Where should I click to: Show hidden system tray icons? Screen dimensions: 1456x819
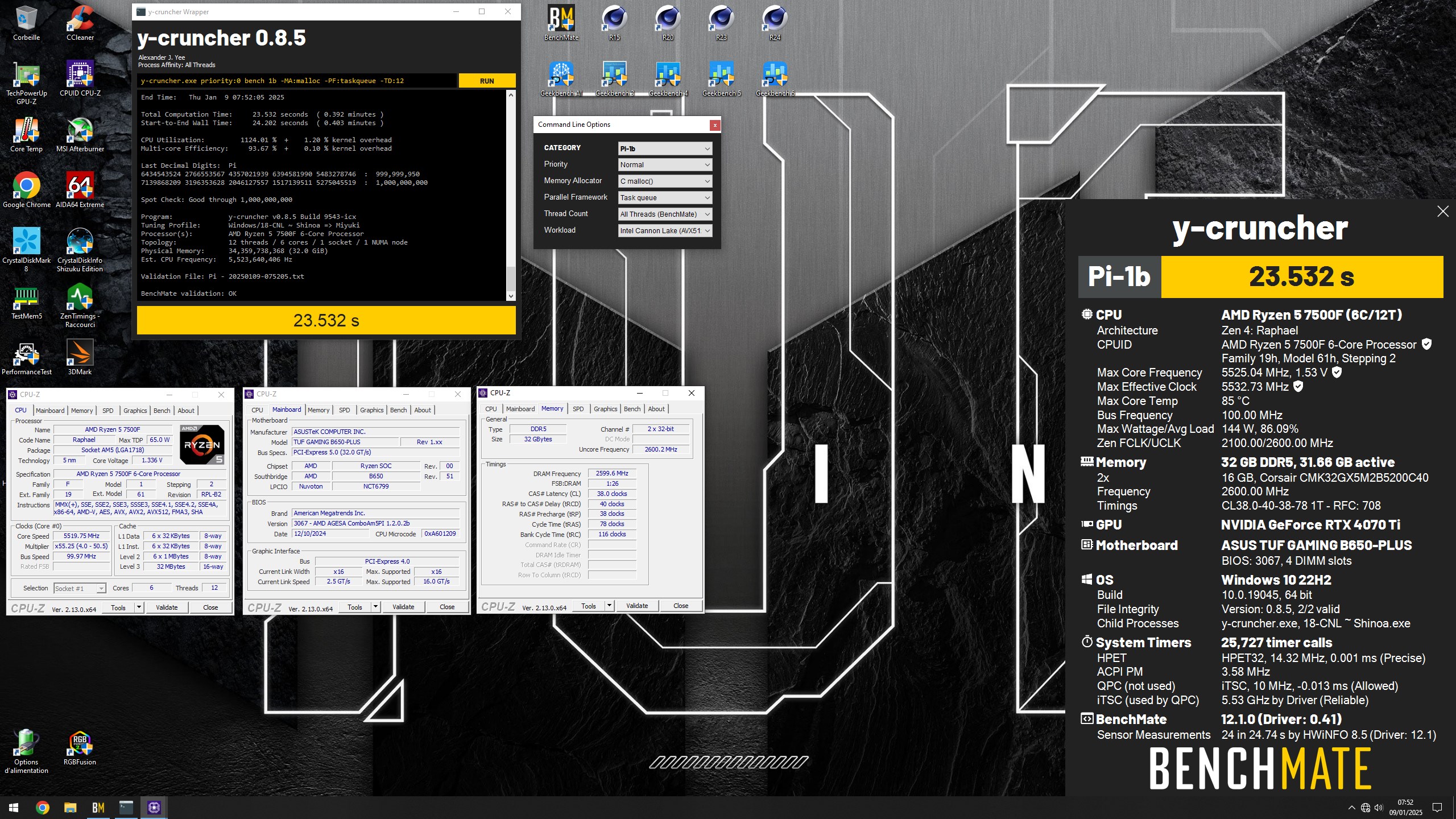(1351, 808)
